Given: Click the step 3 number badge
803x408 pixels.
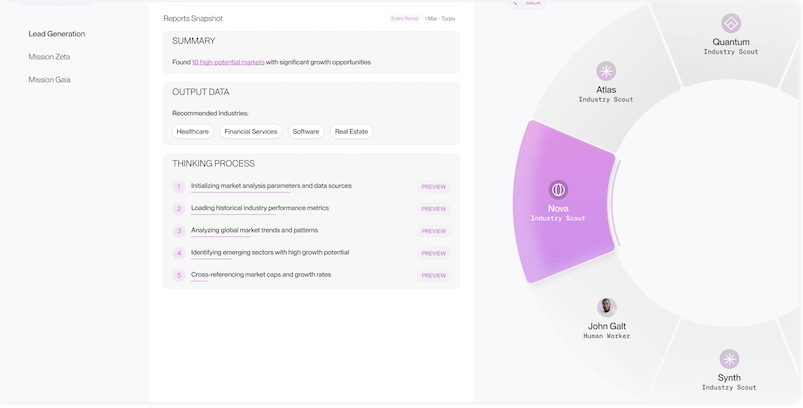Looking at the screenshot, I should click(179, 231).
